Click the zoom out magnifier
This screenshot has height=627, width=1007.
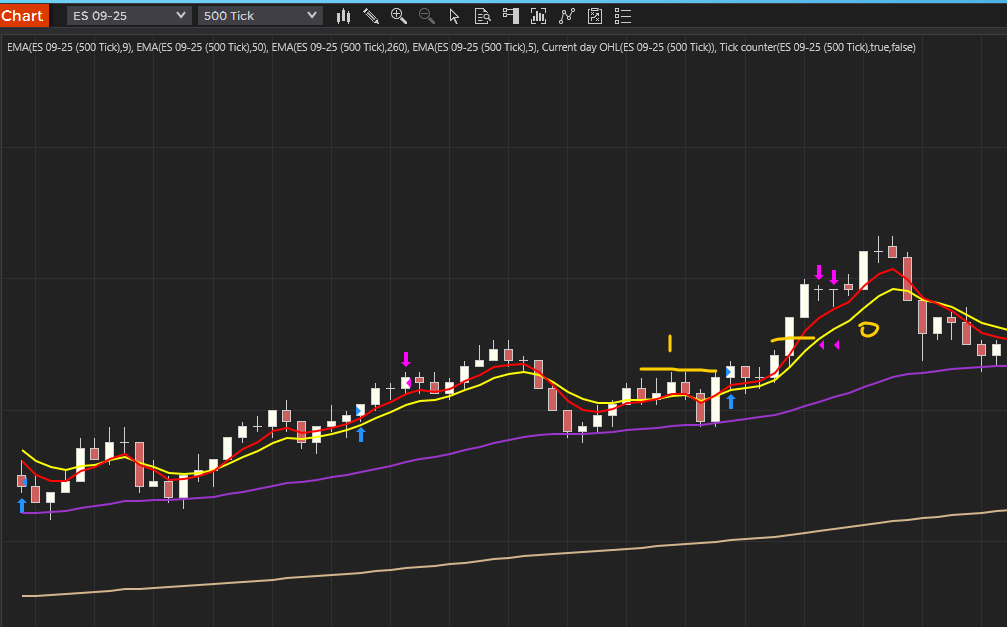pyautogui.click(x=426, y=16)
